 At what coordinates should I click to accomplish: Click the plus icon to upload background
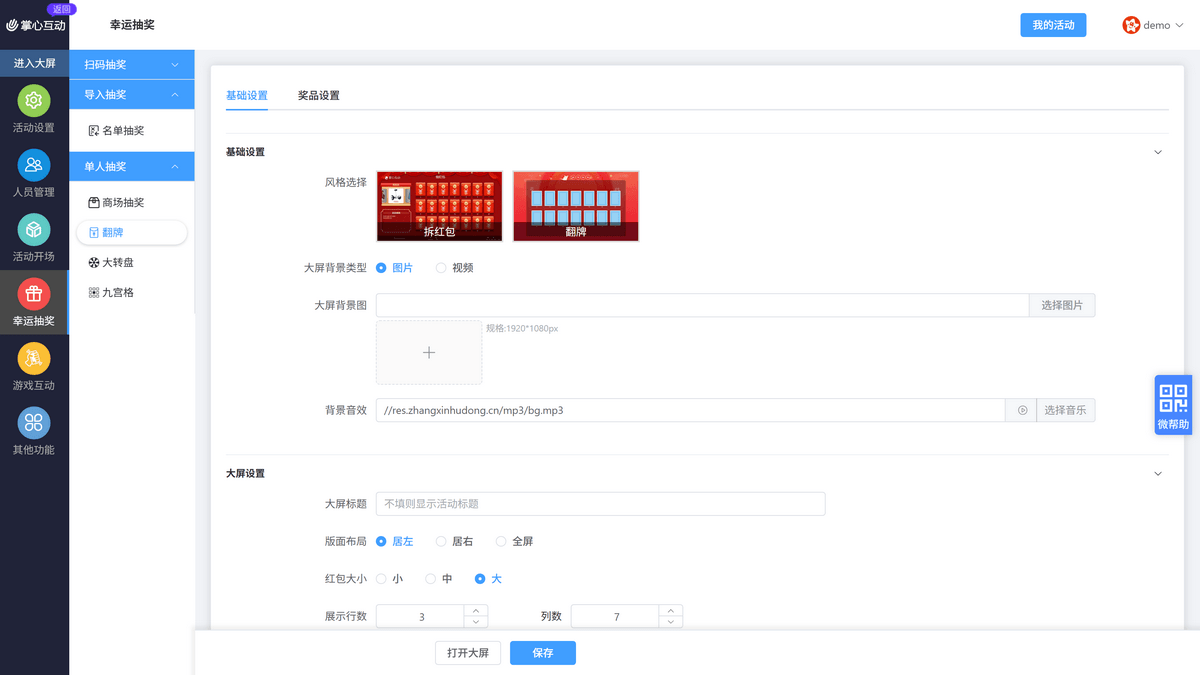click(x=429, y=352)
